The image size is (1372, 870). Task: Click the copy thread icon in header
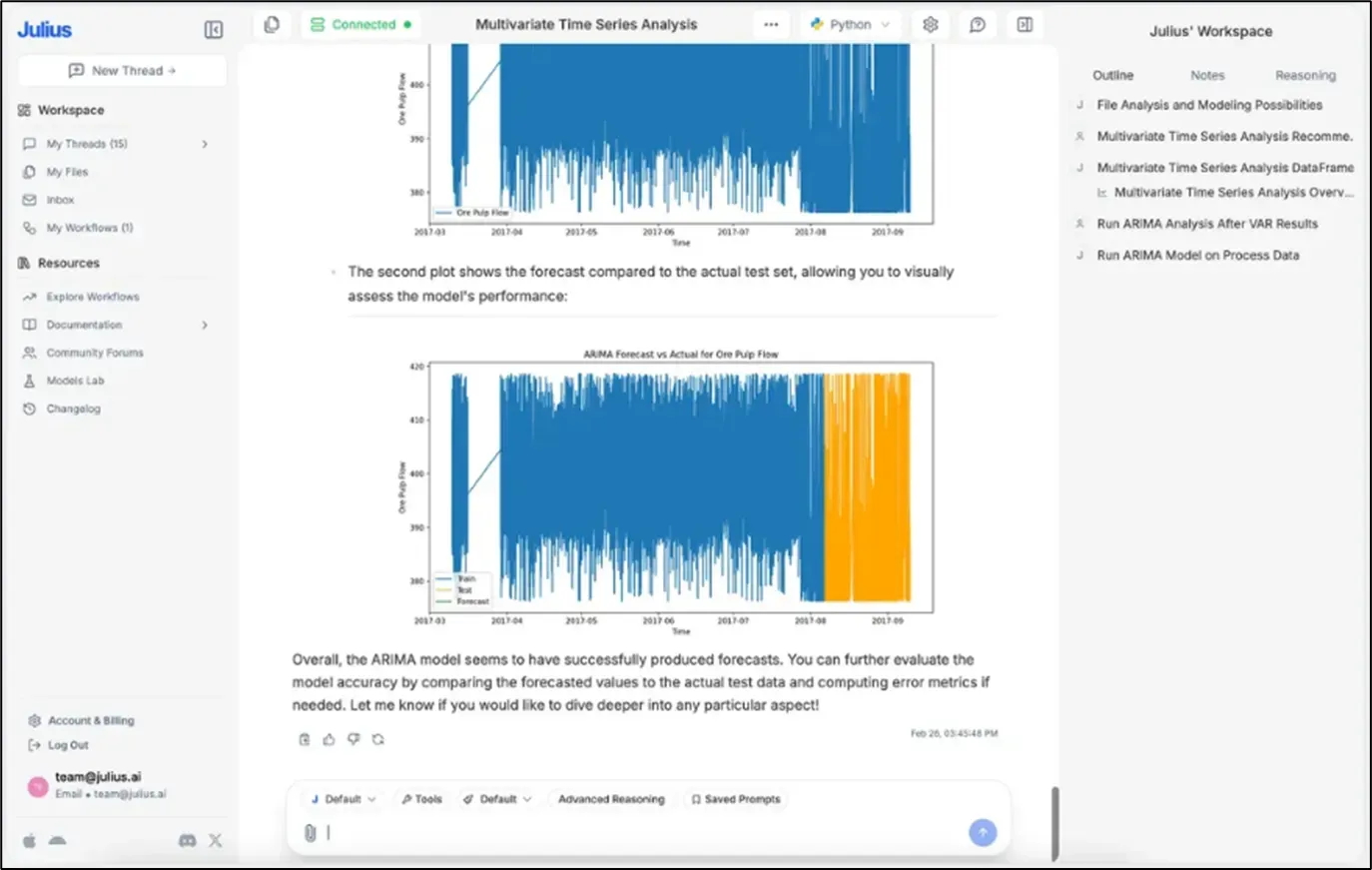click(x=272, y=25)
